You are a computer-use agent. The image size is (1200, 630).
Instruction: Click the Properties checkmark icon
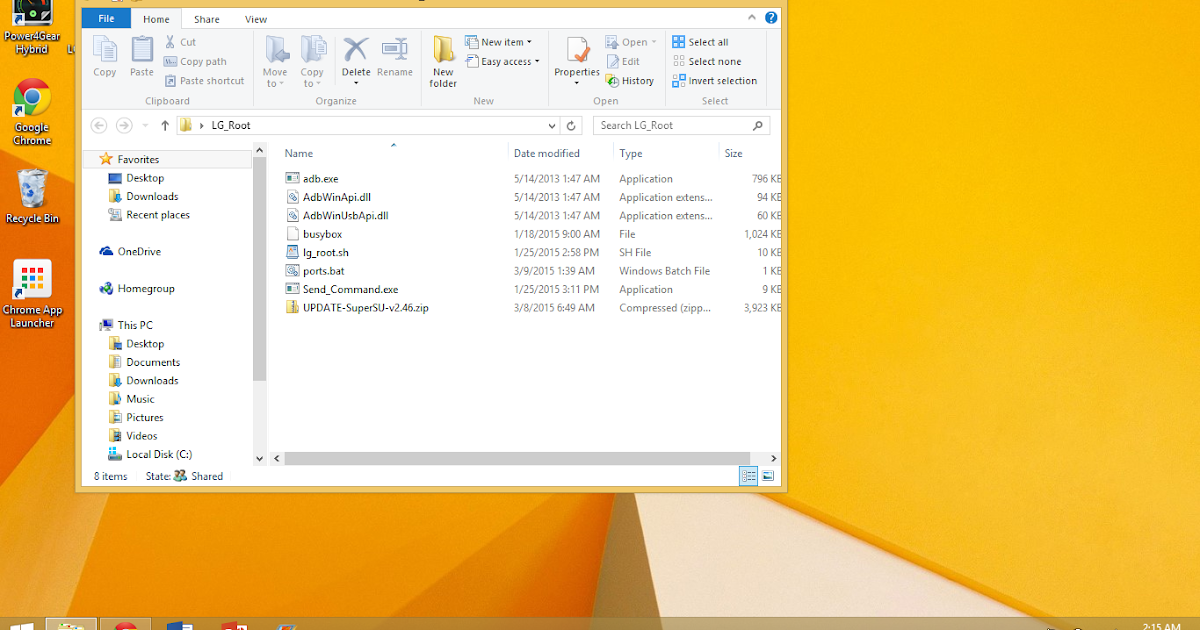pos(577,50)
